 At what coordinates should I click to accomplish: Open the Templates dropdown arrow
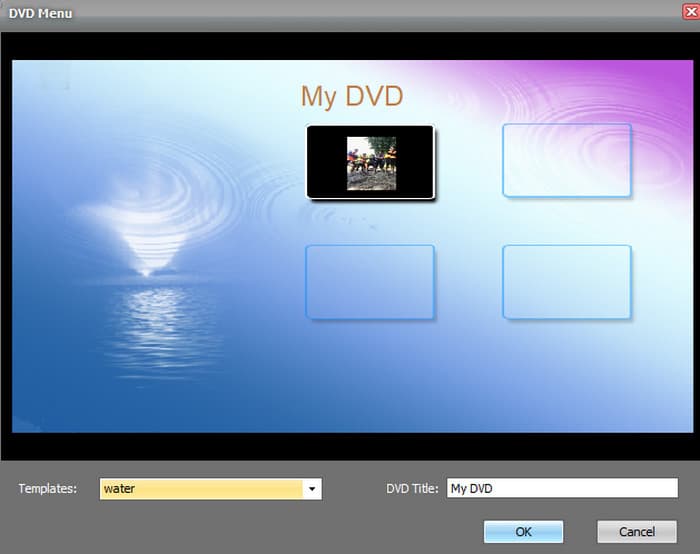(312, 489)
